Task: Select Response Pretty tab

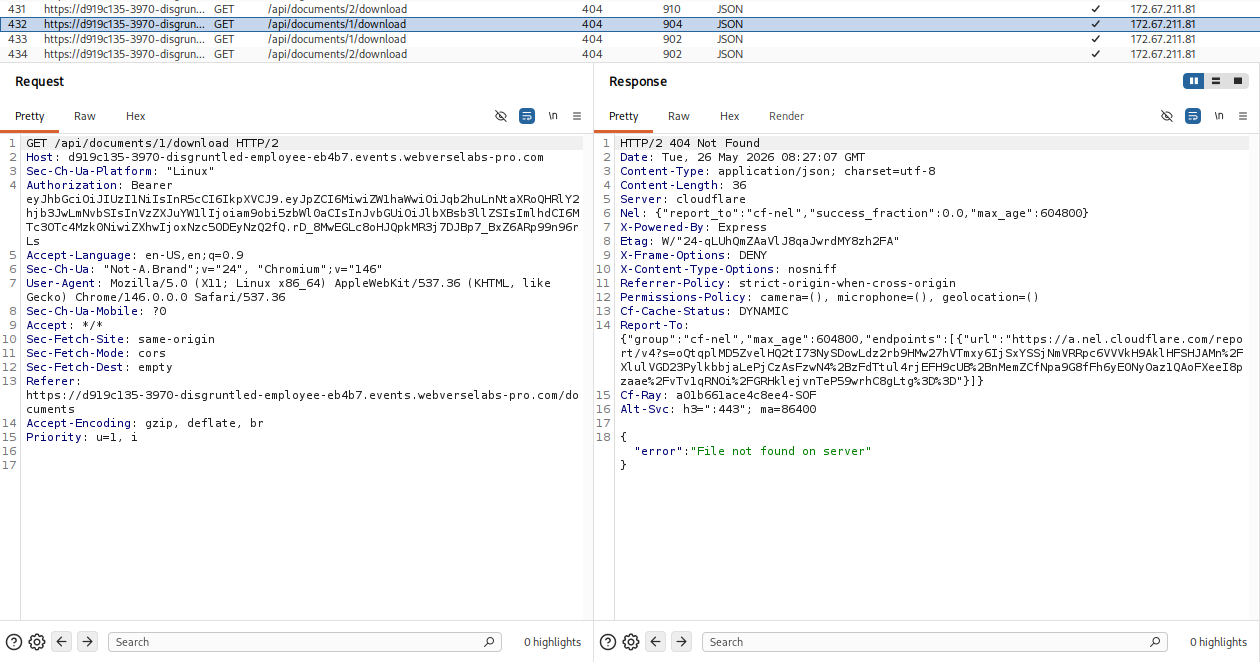Action: tap(624, 116)
